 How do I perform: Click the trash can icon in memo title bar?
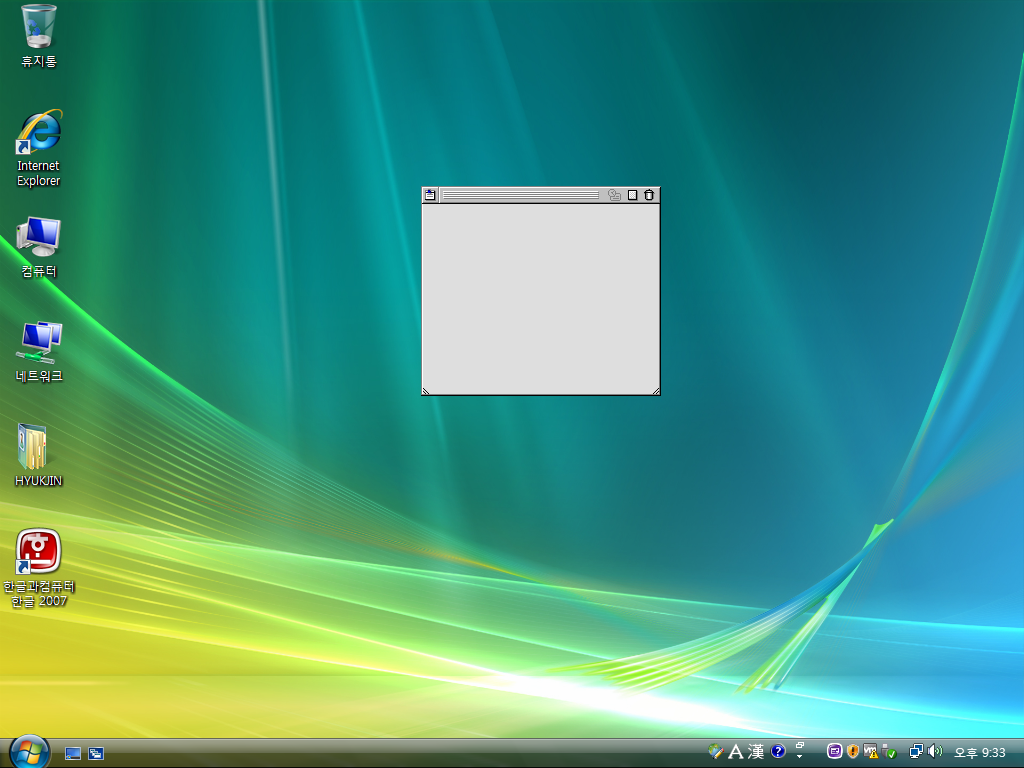tap(649, 195)
